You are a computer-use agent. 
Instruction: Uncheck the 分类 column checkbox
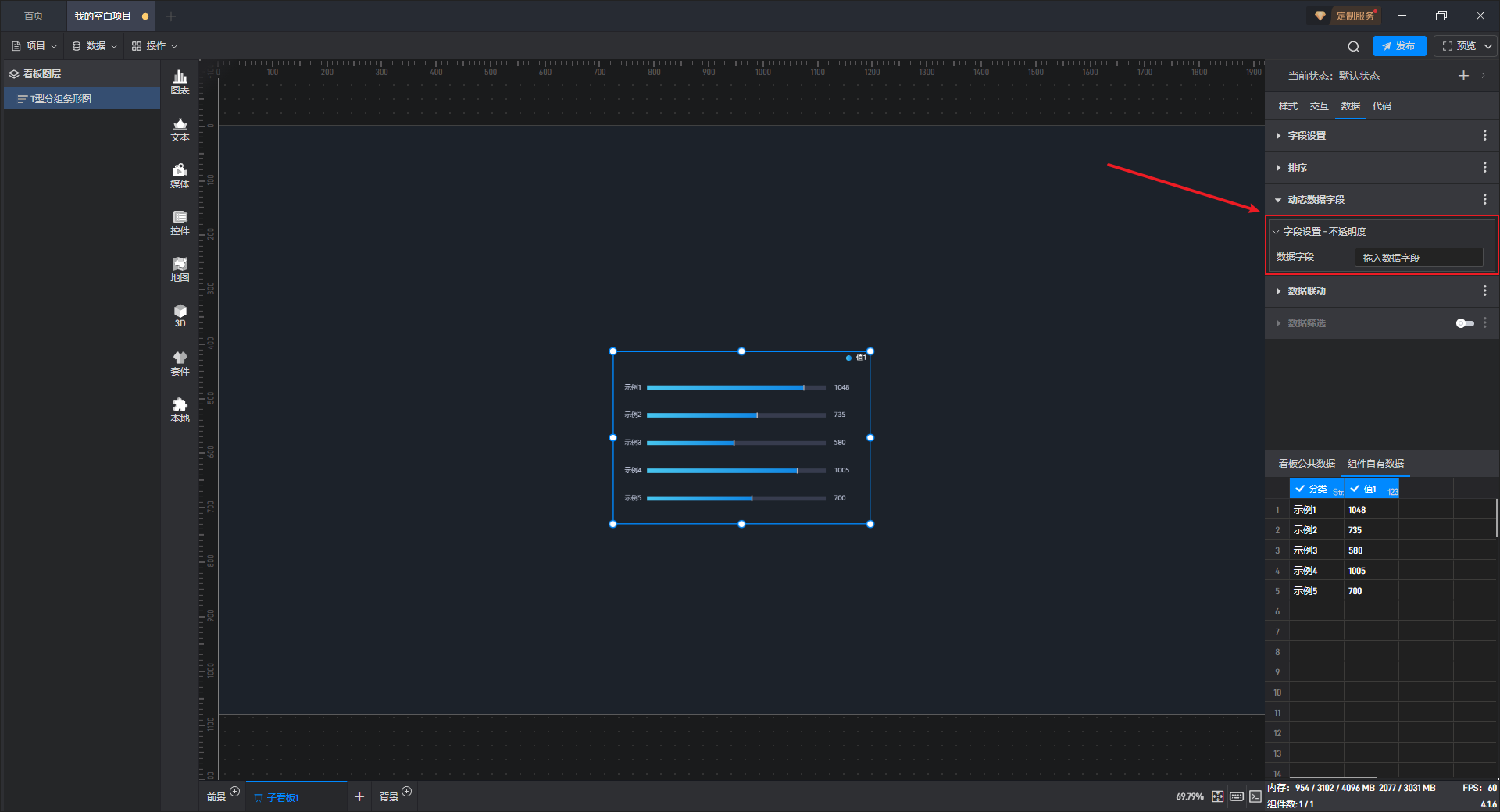[x=1300, y=489]
